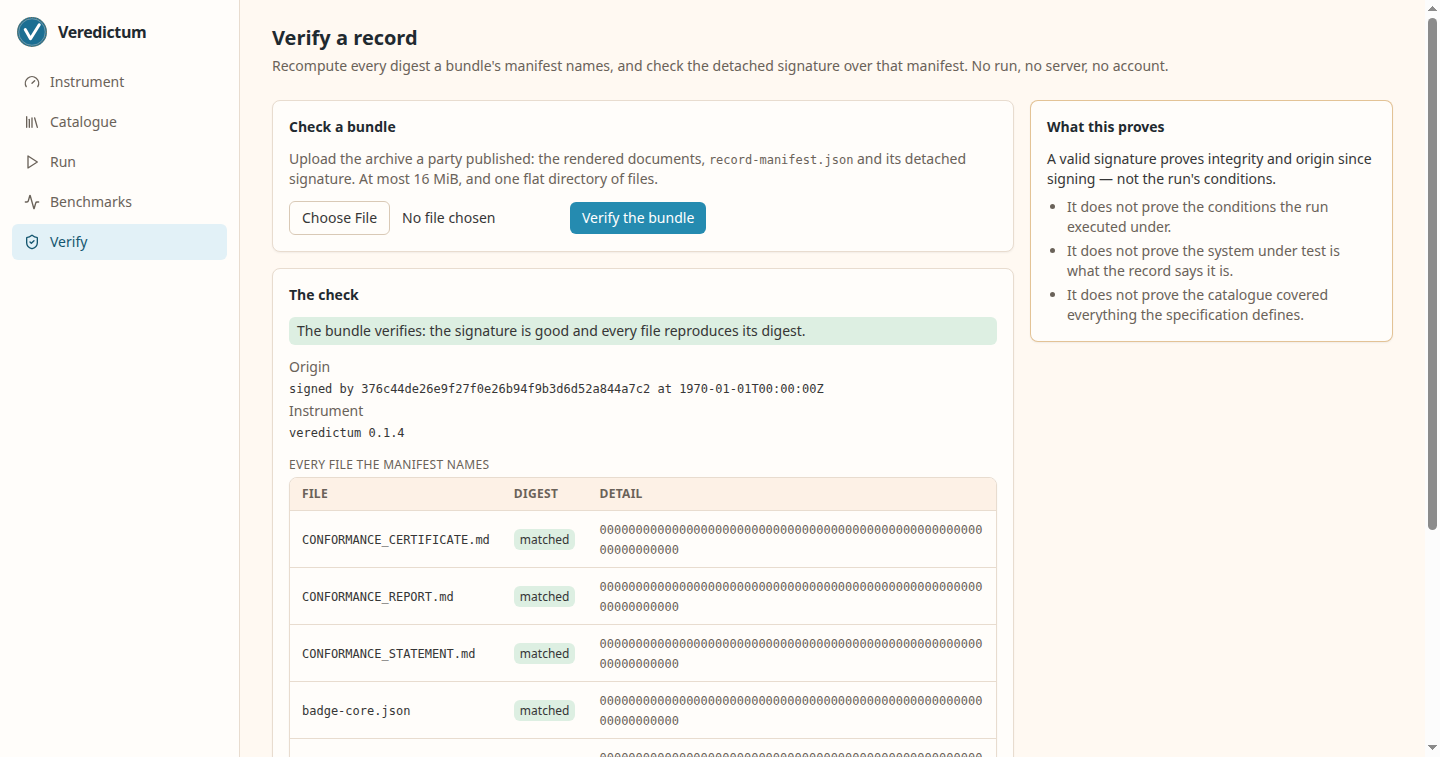
Task: Click the Veredictum checkmark logo
Action: pos(32,32)
